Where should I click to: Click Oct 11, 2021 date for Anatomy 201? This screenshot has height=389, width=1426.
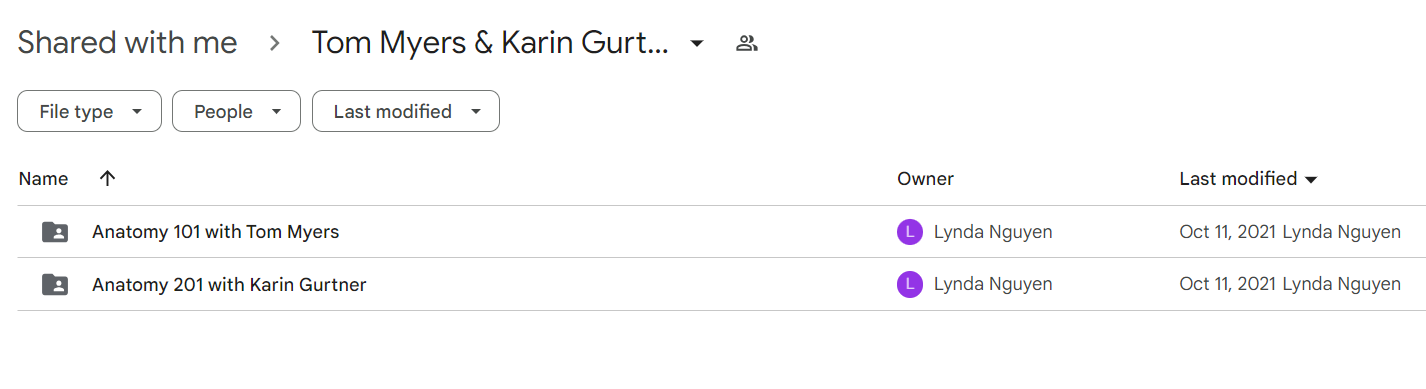click(x=1228, y=285)
